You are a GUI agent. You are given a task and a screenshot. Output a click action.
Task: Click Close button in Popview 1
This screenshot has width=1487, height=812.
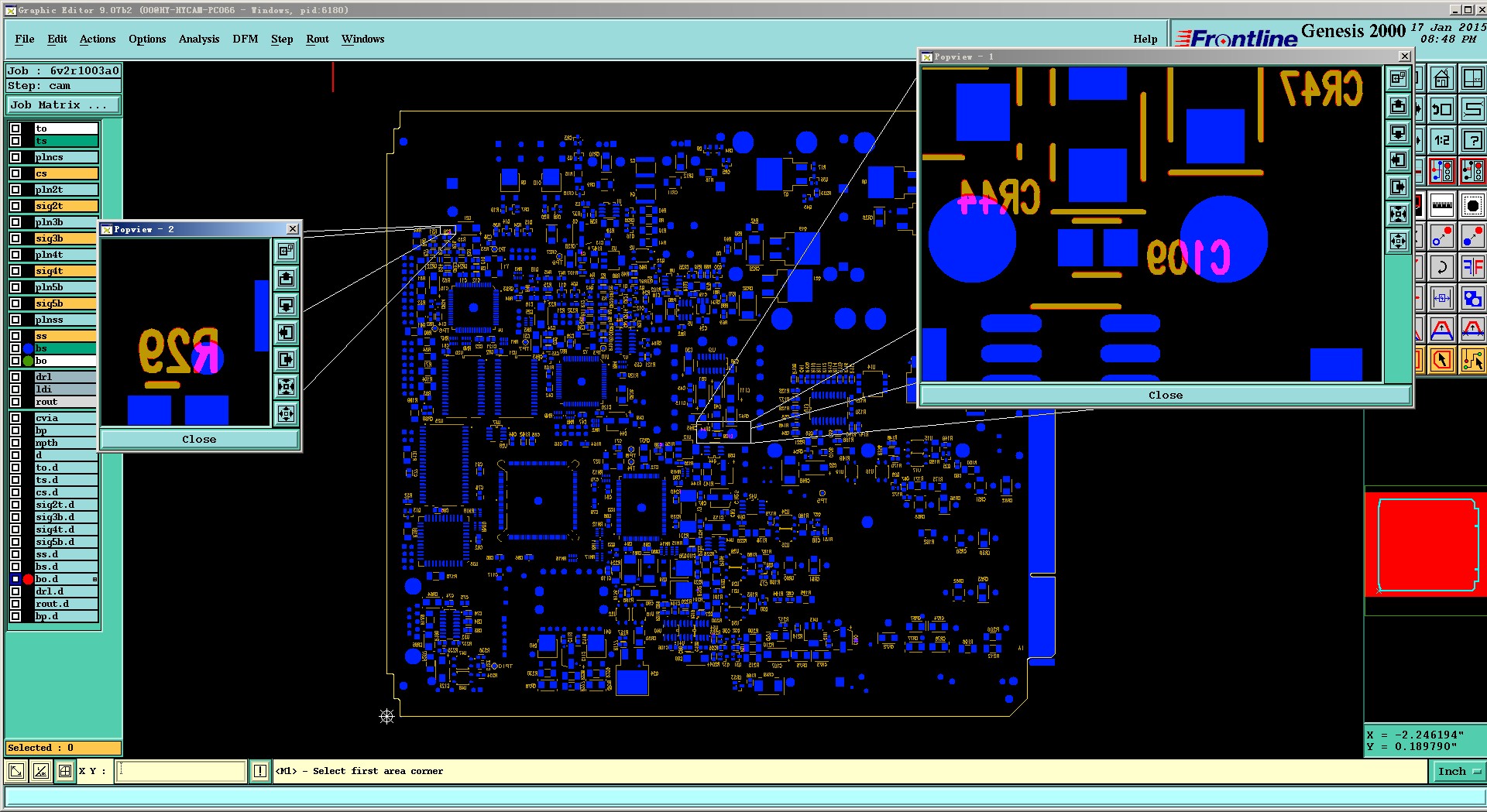1166,395
